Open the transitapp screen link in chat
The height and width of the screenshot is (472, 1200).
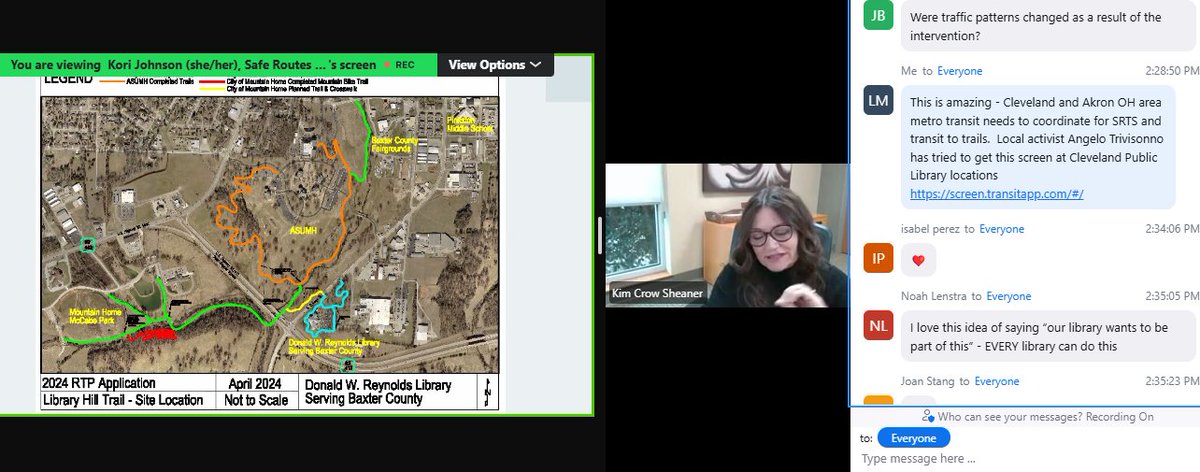pos(997,194)
